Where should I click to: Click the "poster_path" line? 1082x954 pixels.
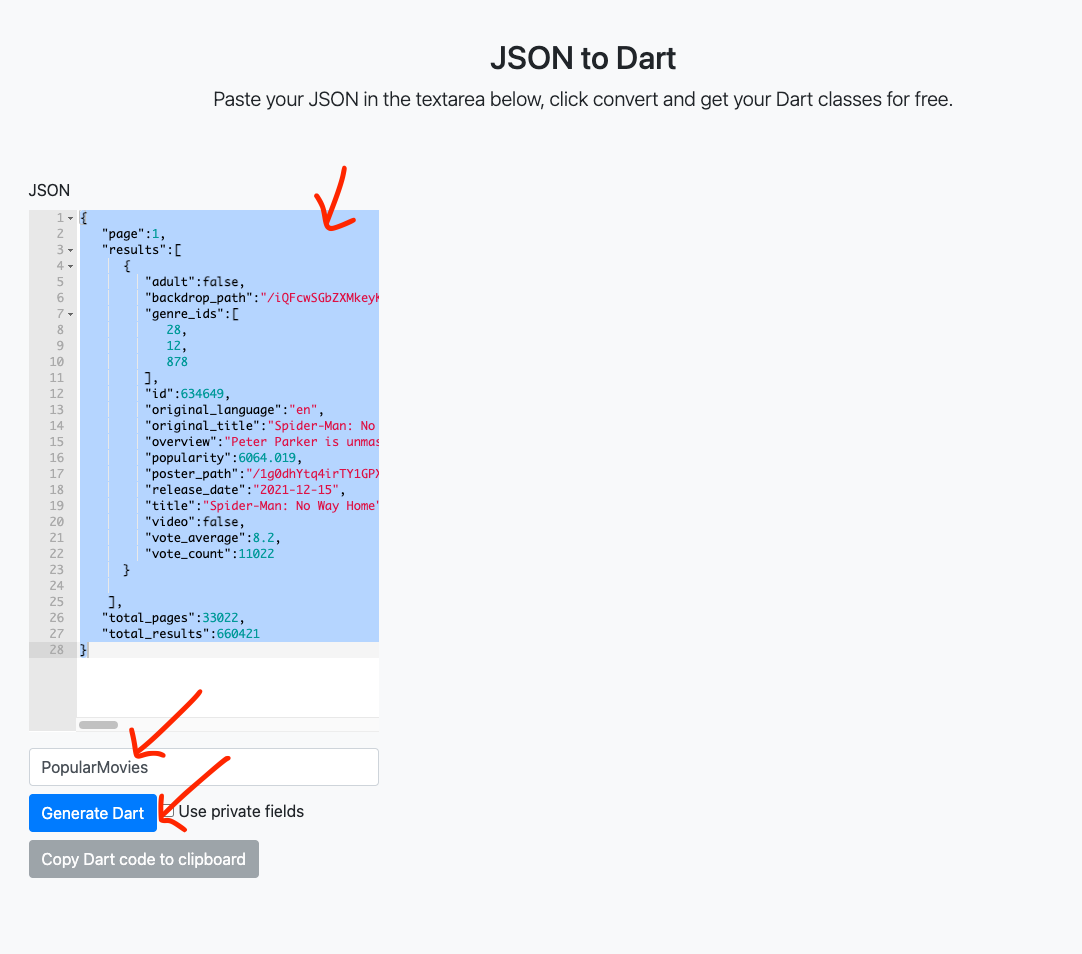tap(262, 473)
